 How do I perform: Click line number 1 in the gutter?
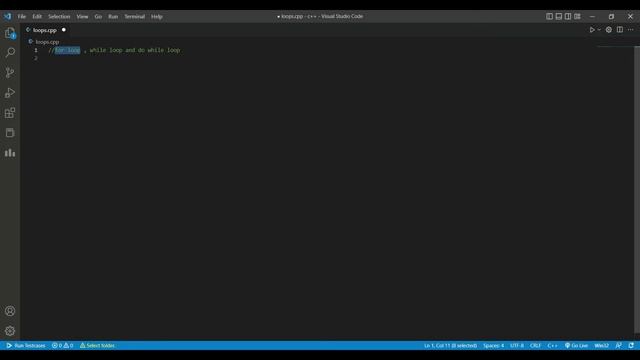[x=36, y=50]
